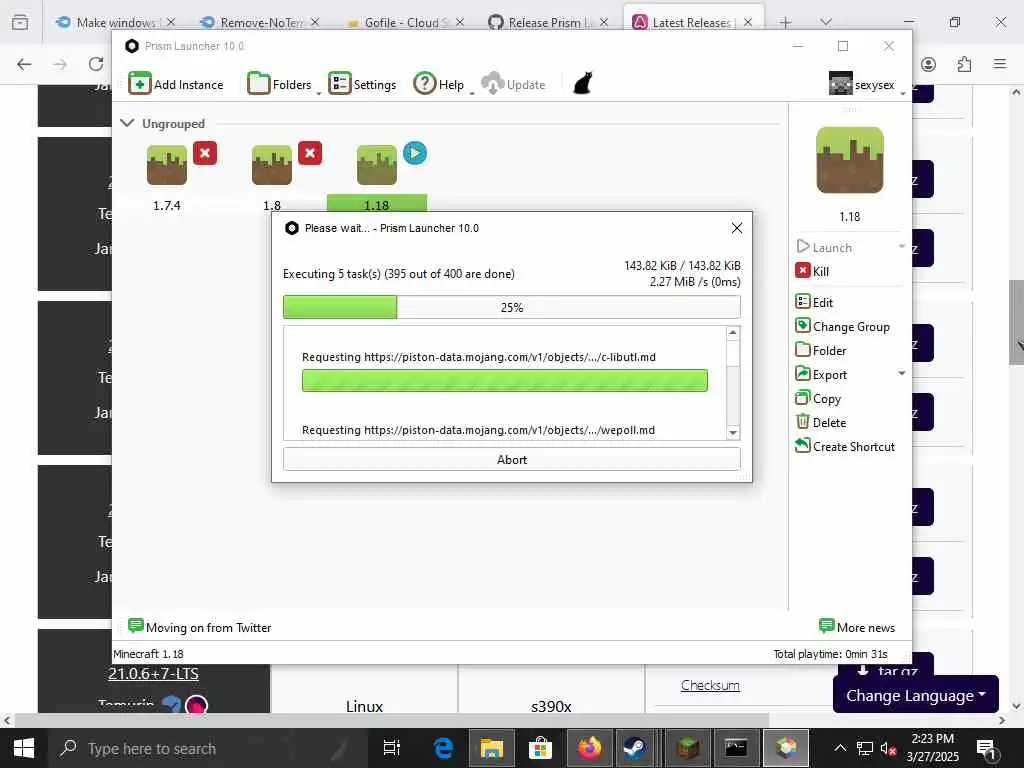Screen dimensions: 1024x768
Task: Click the c-libutl.md download progress bar
Action: click(x=505, y=381)
